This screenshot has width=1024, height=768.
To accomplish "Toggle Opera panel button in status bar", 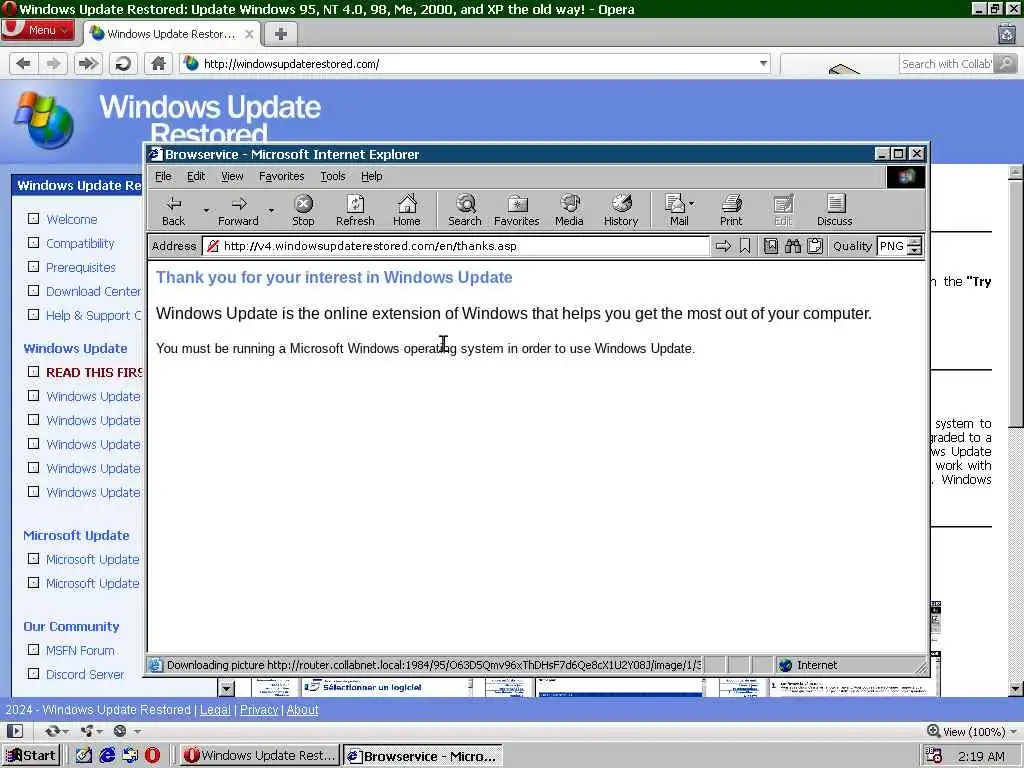I will click(15, 731).
